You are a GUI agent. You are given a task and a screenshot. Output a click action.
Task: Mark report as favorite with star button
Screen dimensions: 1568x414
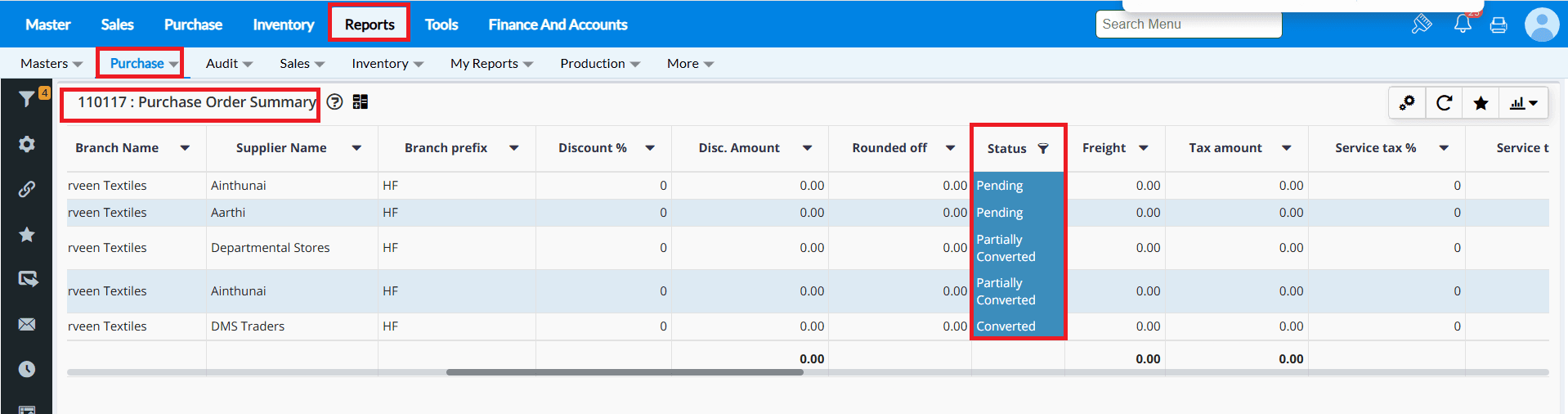[1481, 103]
